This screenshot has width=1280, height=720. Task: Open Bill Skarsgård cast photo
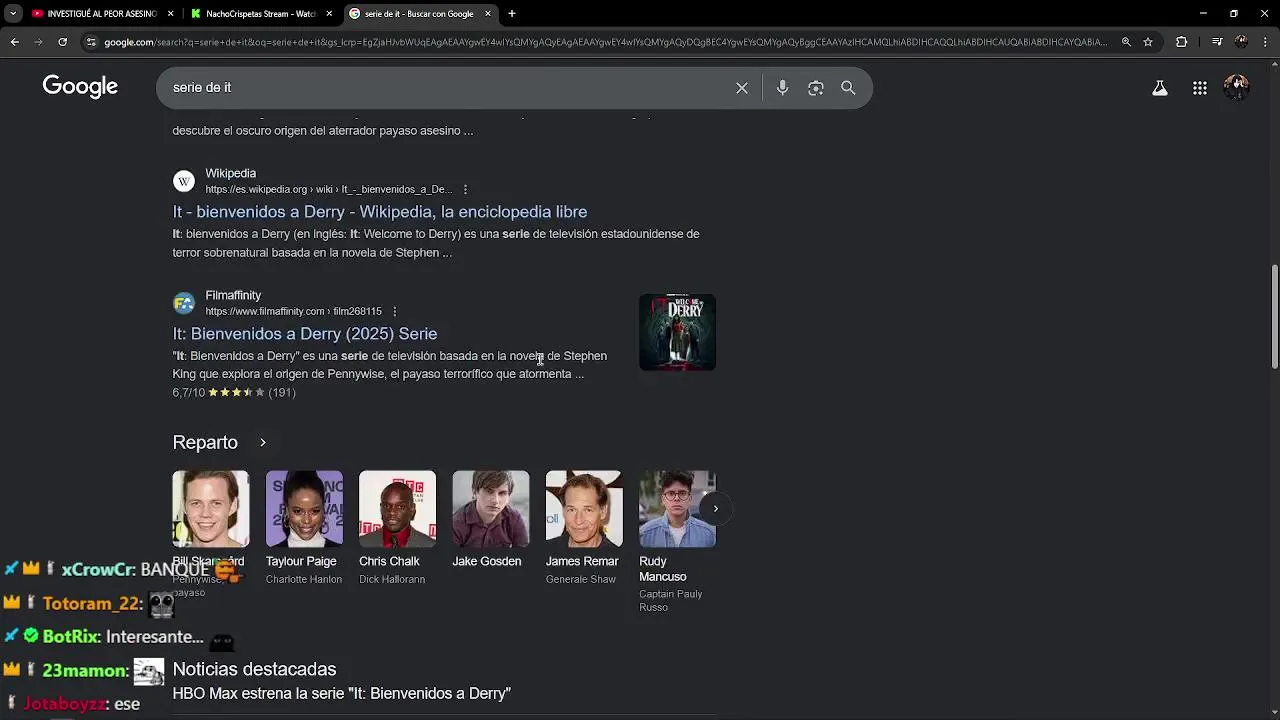click(210, 509)
